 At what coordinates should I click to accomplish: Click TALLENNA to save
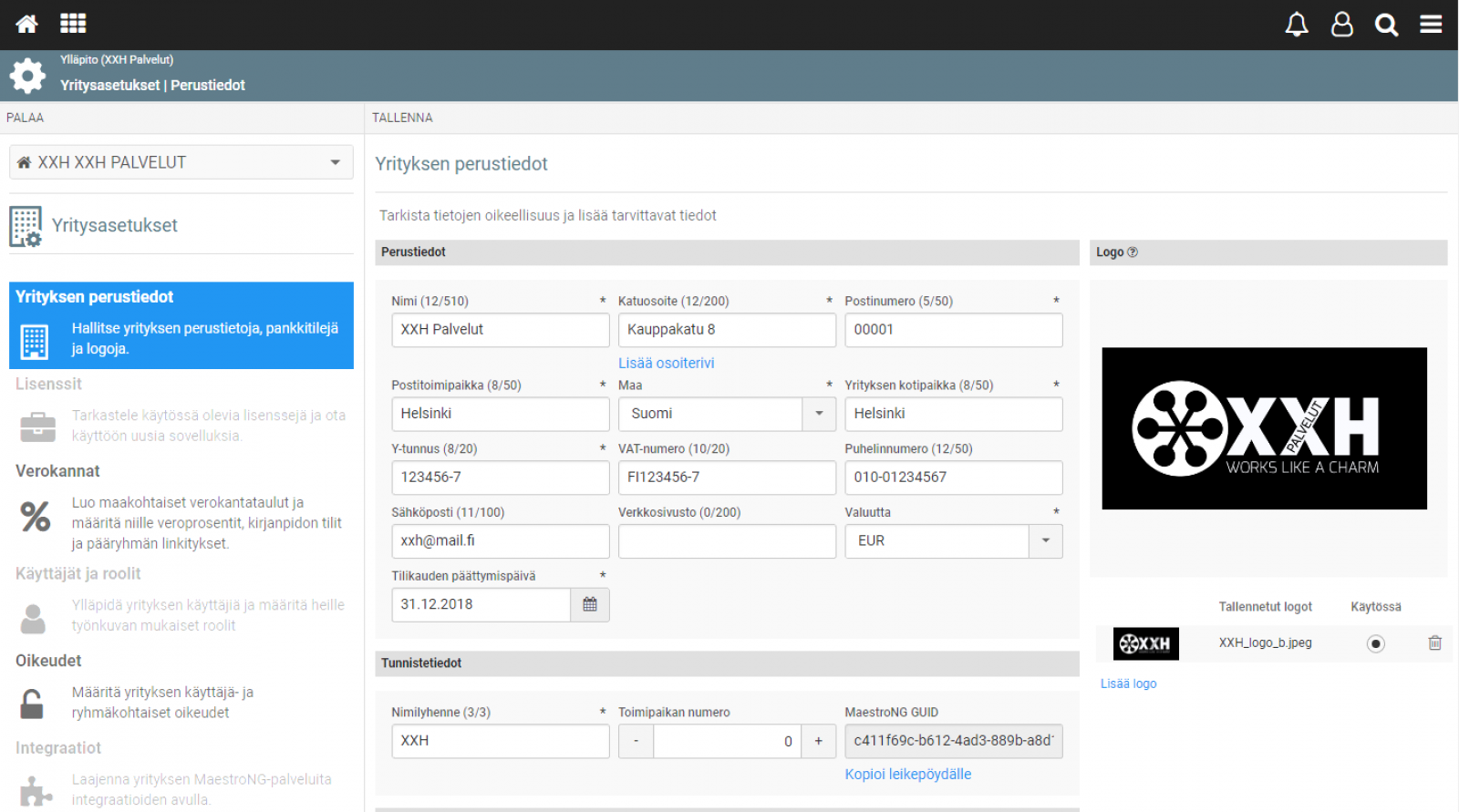[x=402, y=118]
